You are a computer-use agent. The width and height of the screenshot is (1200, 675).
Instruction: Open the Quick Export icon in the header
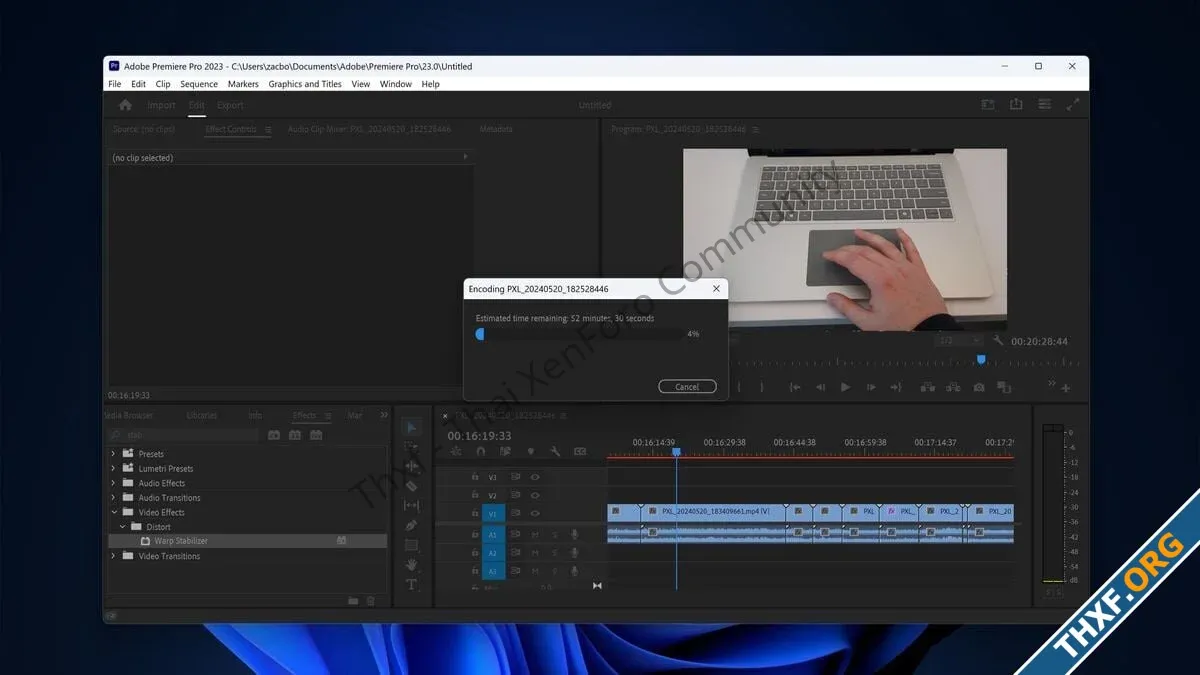click(1016, 104)
